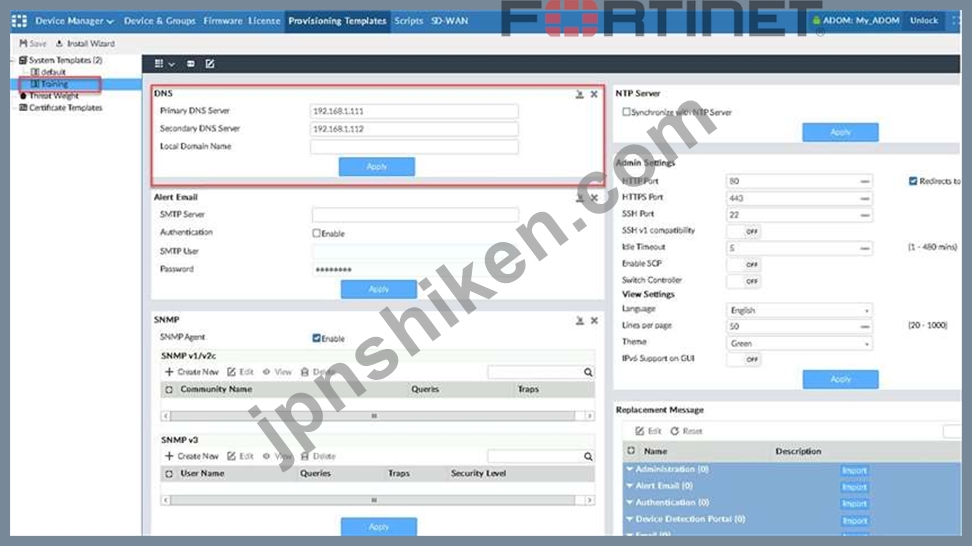
Task: Check Synchronize with NTP Server
Action: (626, 112)
